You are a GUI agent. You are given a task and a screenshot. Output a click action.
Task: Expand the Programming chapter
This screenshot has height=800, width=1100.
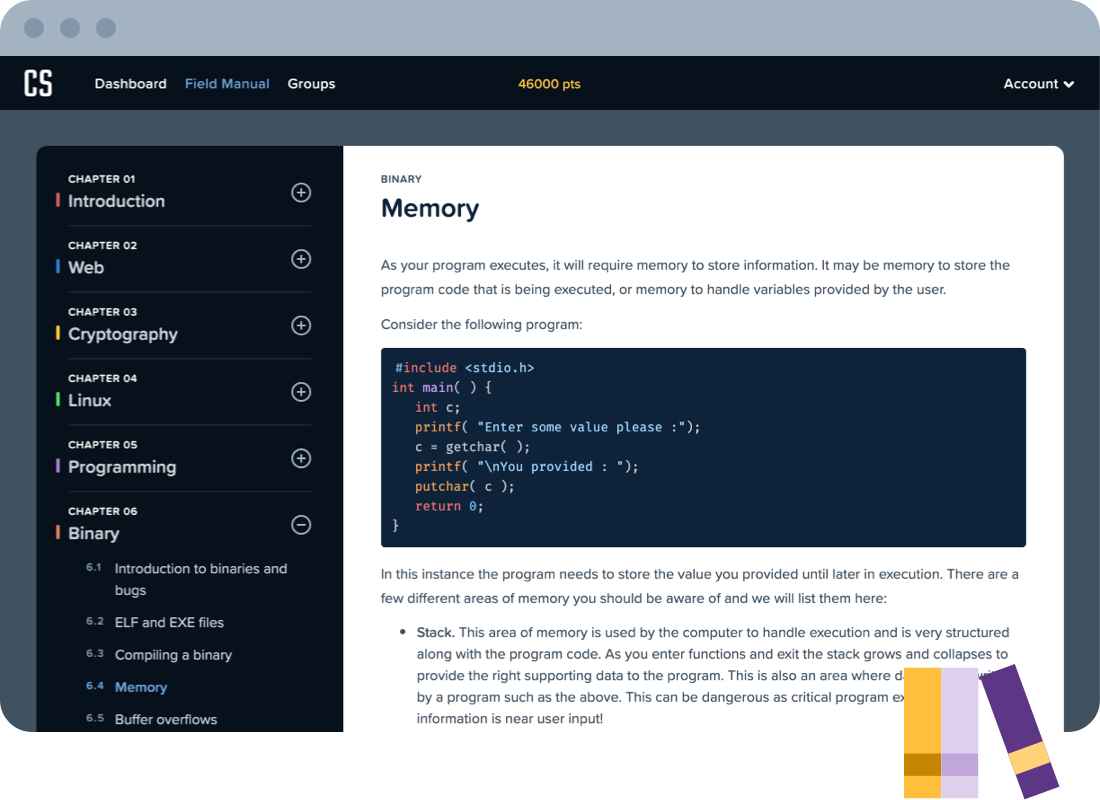301,458
